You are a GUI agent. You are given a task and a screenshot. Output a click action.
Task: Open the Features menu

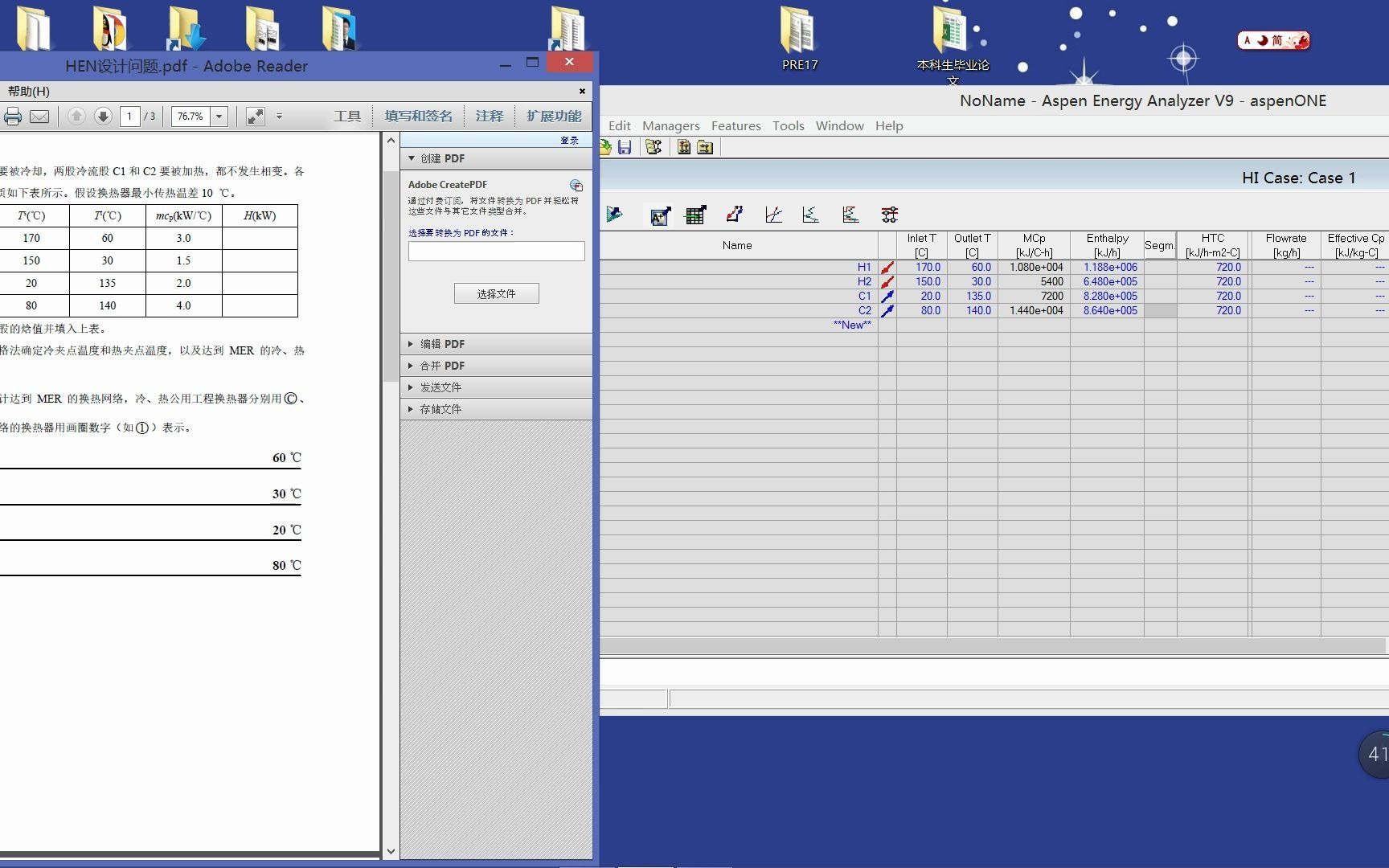pos(735,125)
